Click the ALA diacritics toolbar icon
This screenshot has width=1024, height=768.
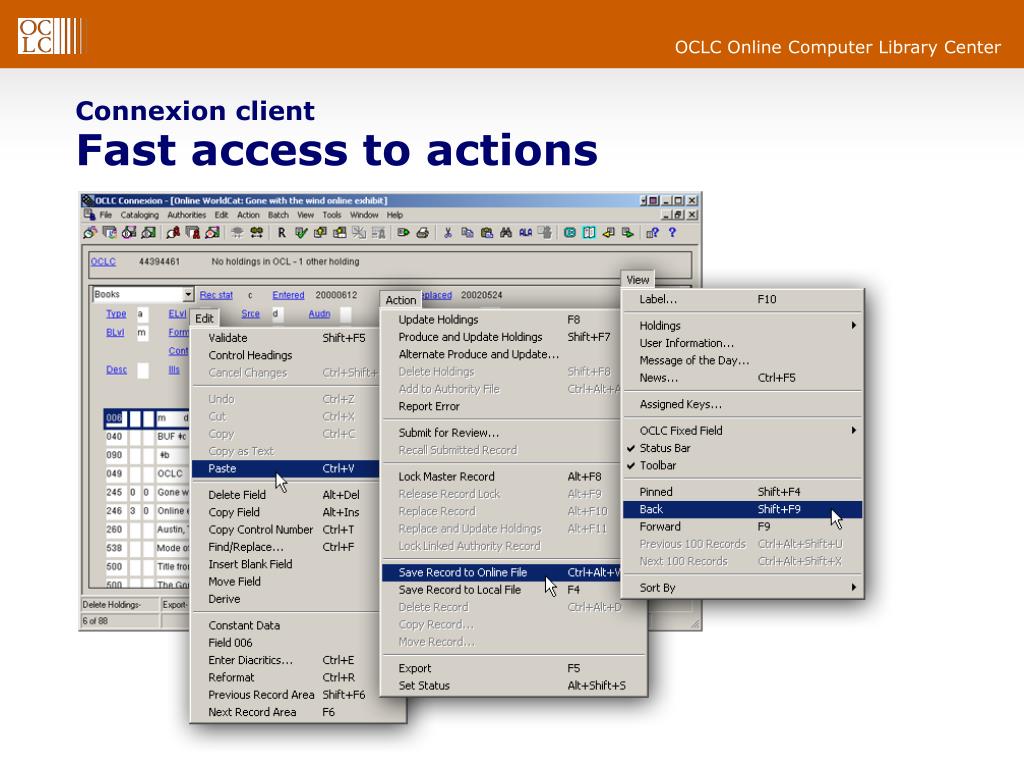tap(525, 232)
